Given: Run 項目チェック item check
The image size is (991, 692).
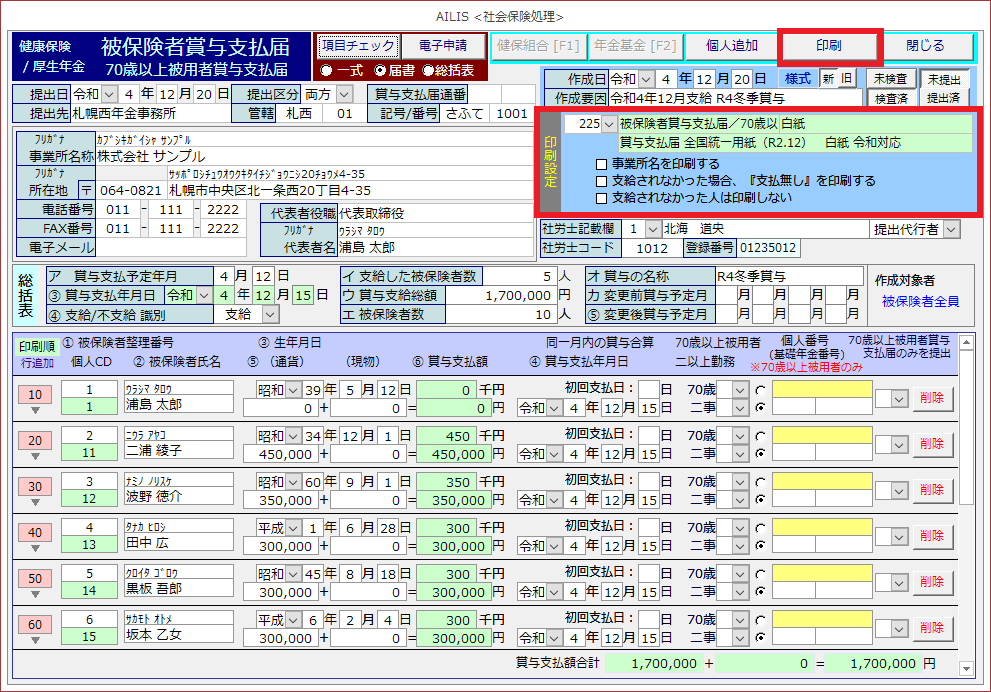Looking at the screenshot, I should click(357, 46).
